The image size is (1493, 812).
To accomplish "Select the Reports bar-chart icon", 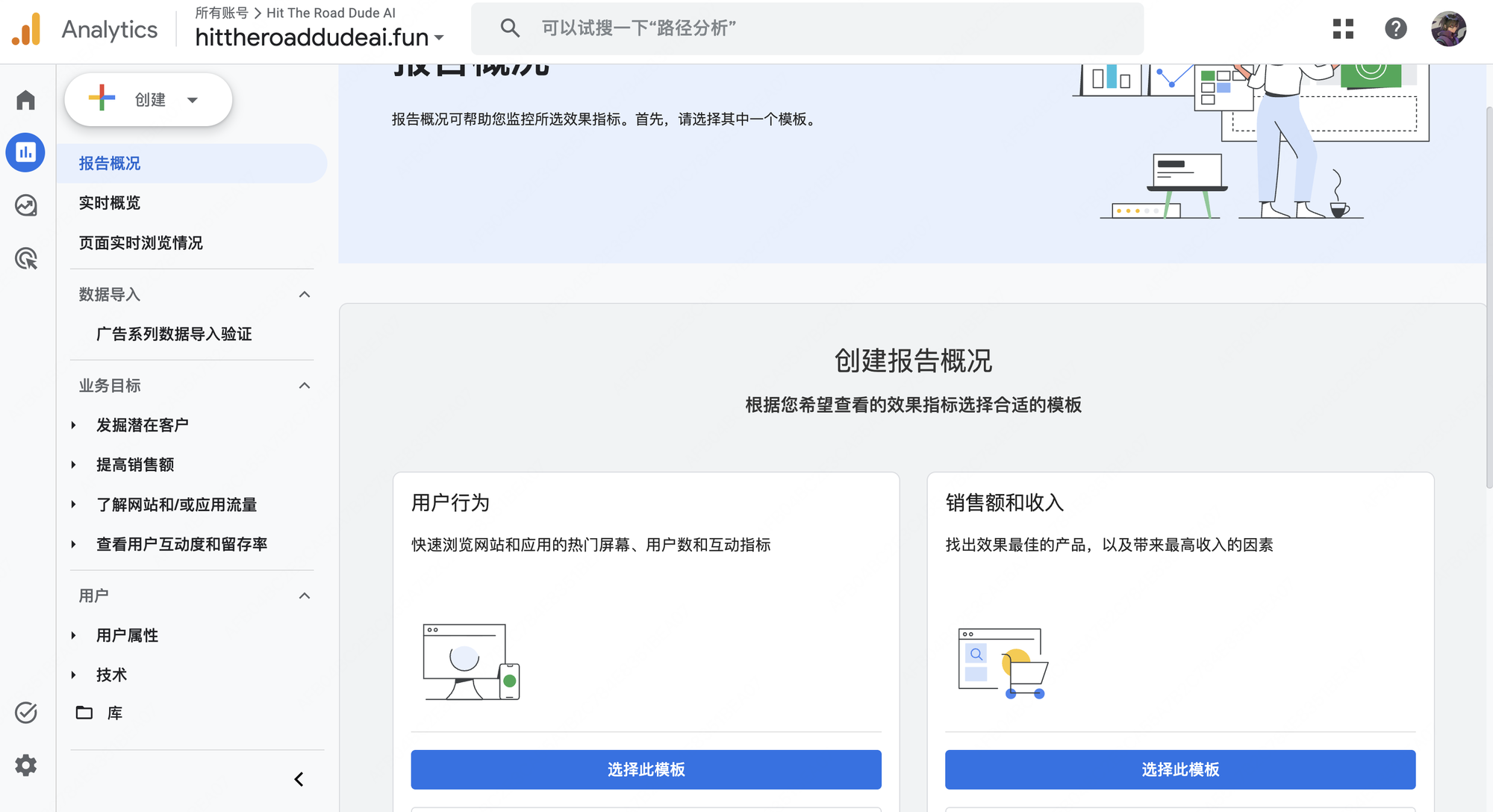I will 26,152.
